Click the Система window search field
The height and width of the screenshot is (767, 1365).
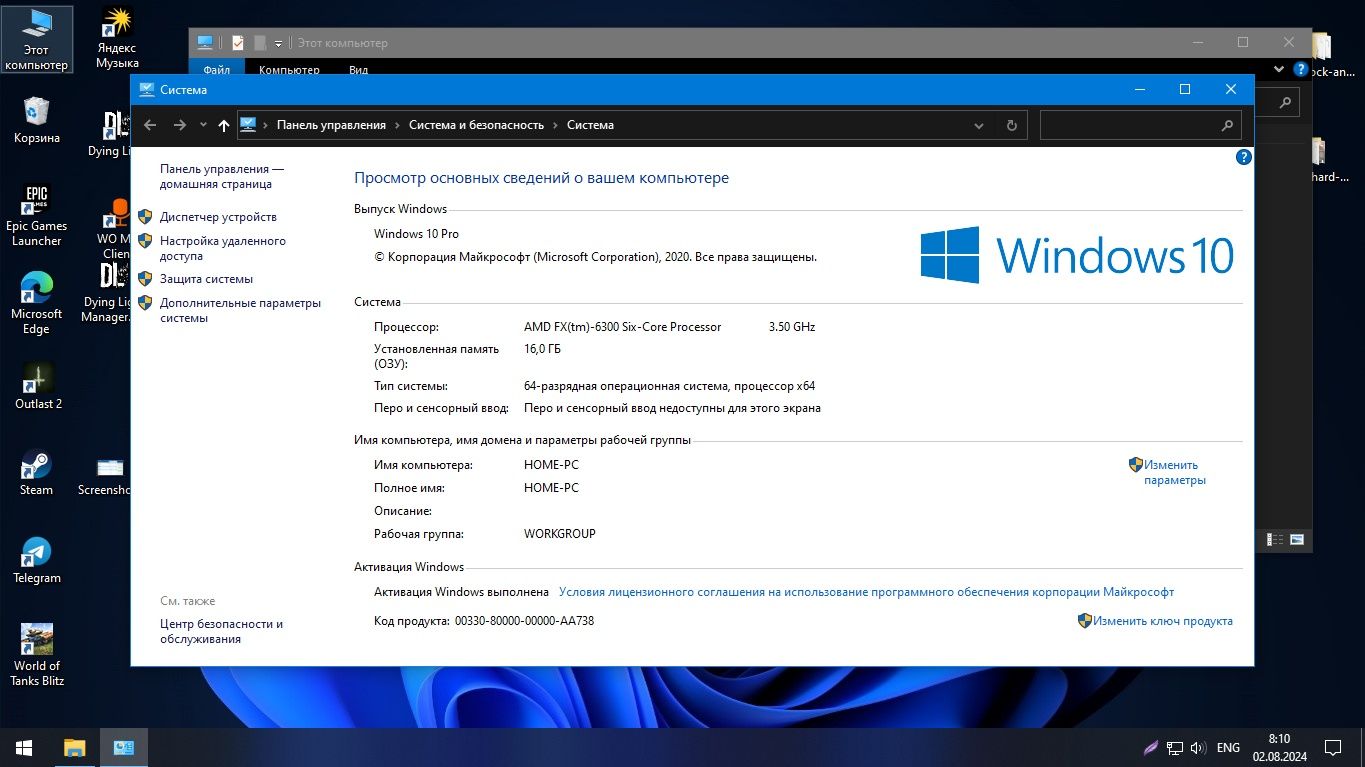(x=1140, y=125)
